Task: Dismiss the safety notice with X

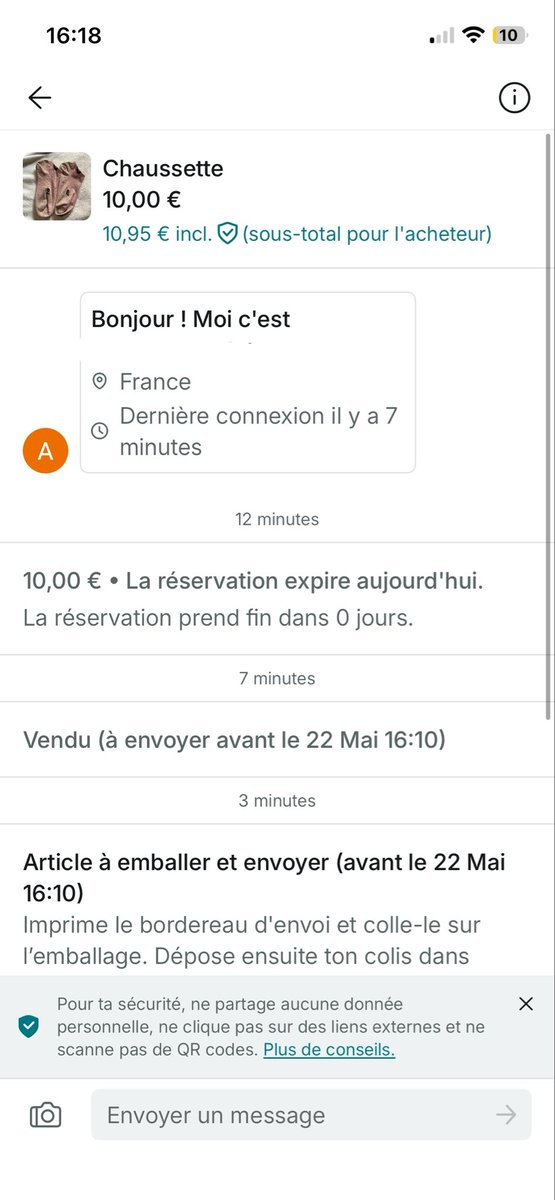Action: (x=526, y=1004)
